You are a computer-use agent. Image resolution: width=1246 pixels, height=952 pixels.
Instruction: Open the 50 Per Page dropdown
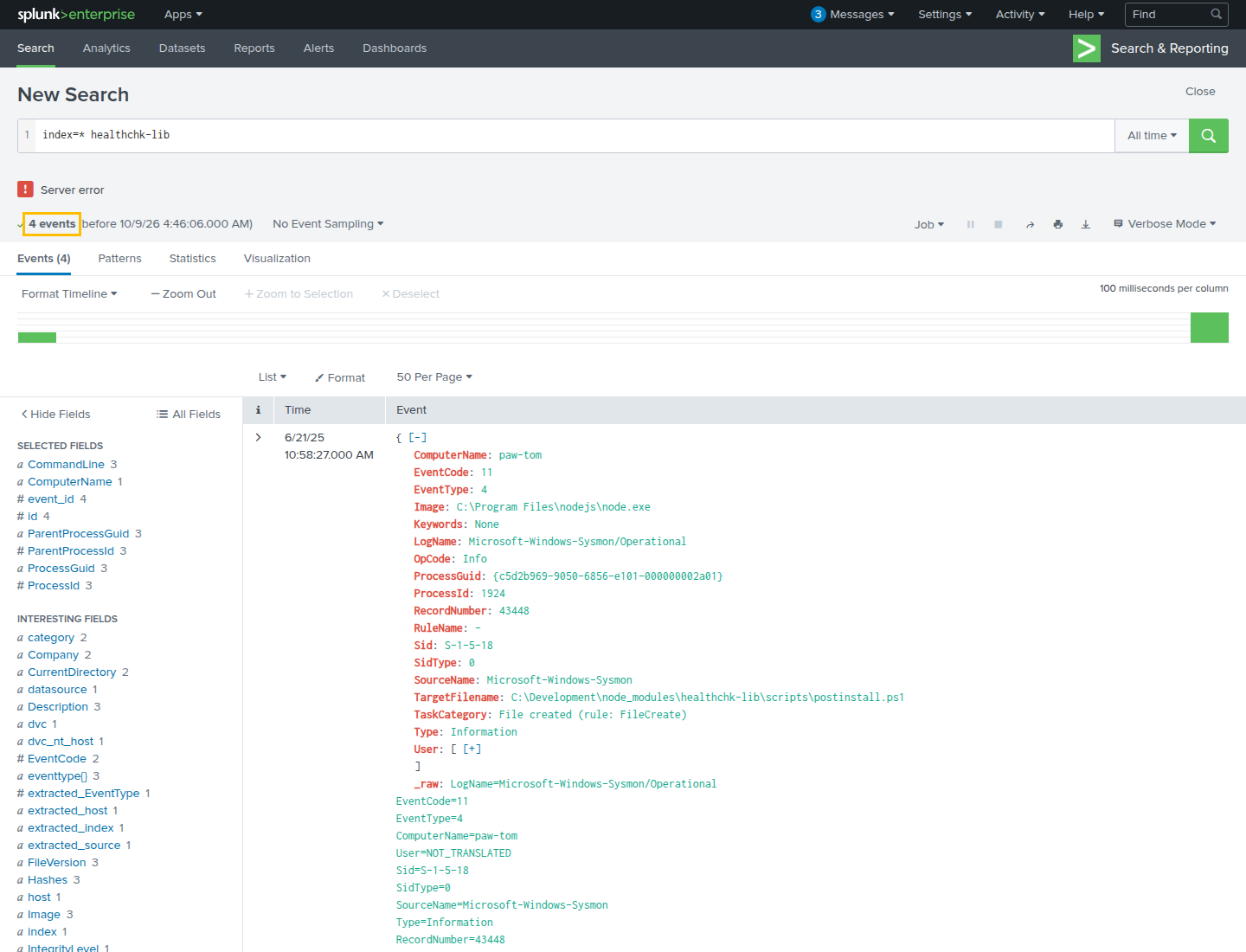point(434,377)
